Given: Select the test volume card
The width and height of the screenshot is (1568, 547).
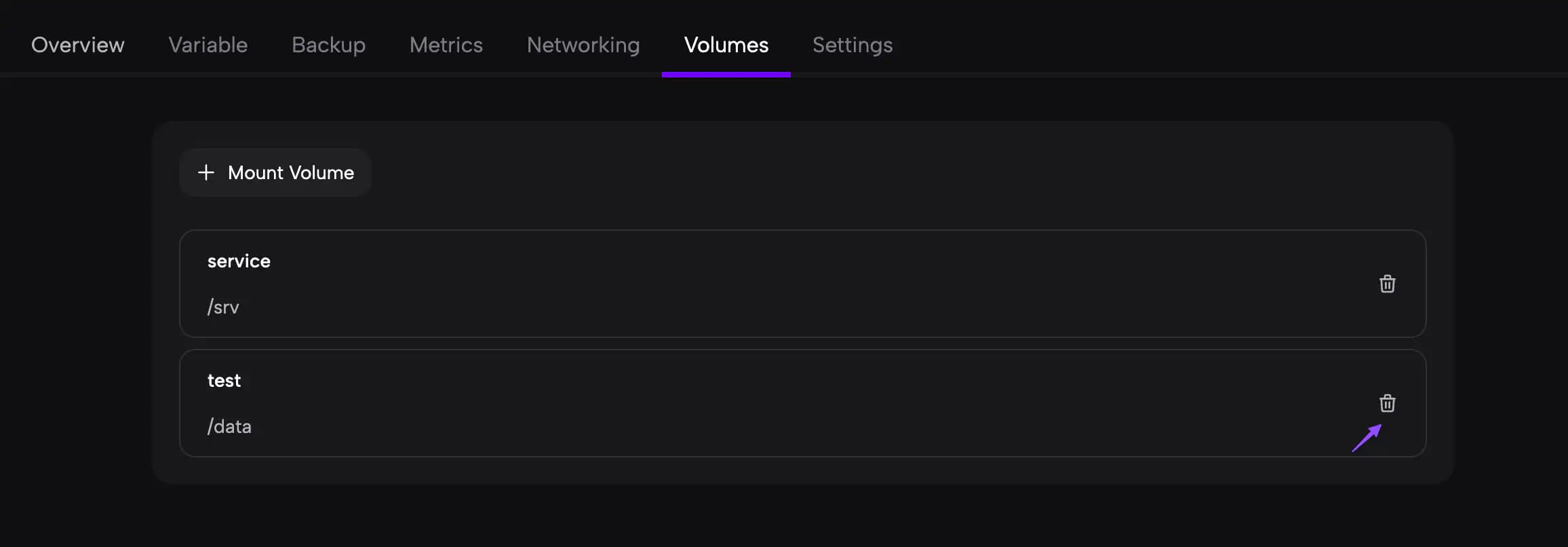Looking at the screenshot, I should pyautogui.click(x=803, y=403).
